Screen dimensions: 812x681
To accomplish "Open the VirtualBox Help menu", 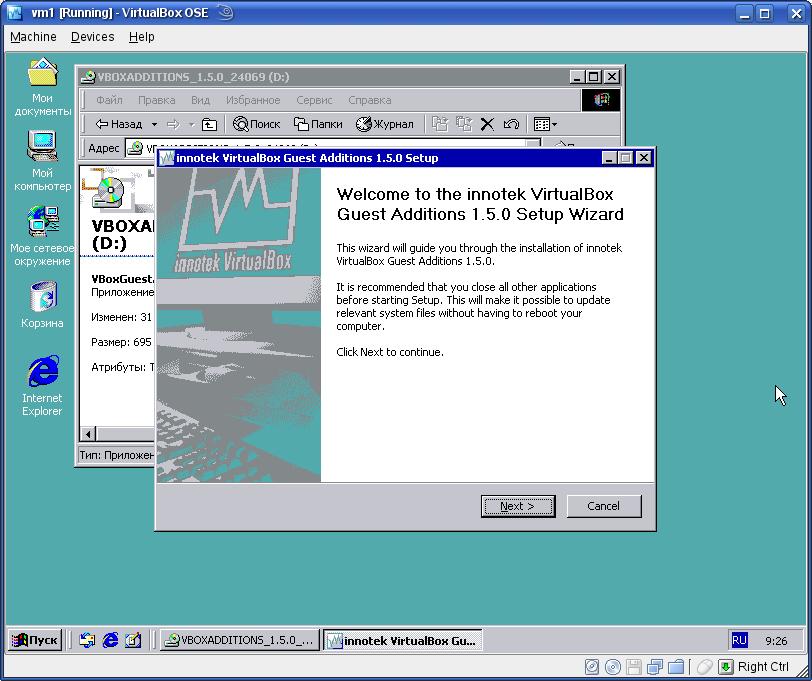I will click(141, 37).
